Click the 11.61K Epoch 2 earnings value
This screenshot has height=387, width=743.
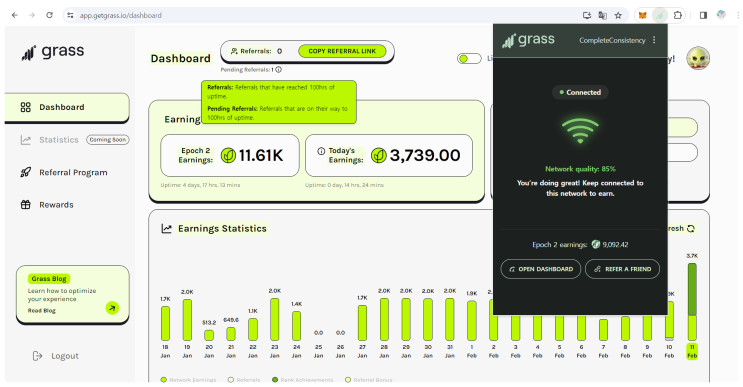tap(261, 155)
